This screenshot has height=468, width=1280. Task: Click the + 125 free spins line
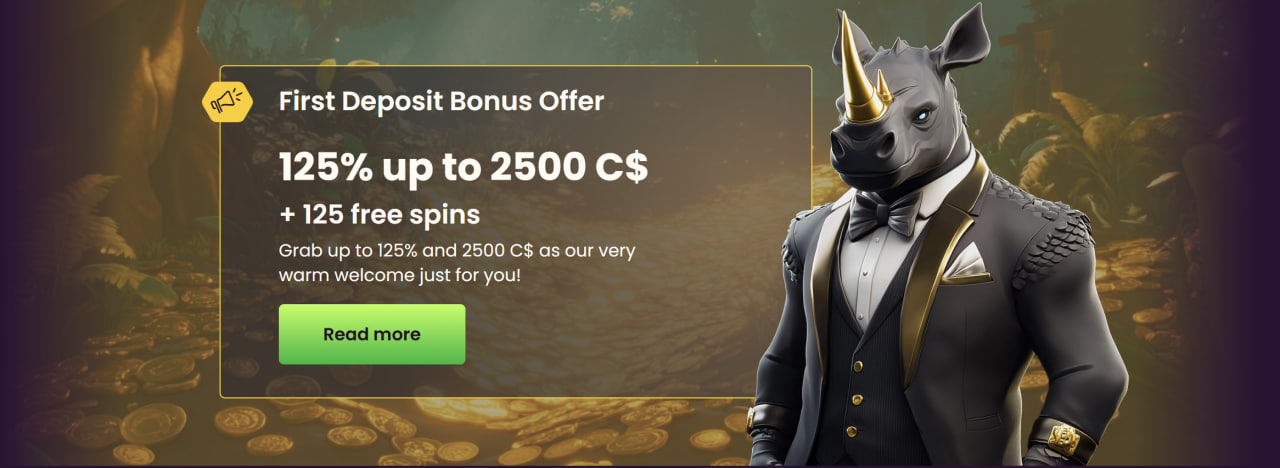coord(379,215)
